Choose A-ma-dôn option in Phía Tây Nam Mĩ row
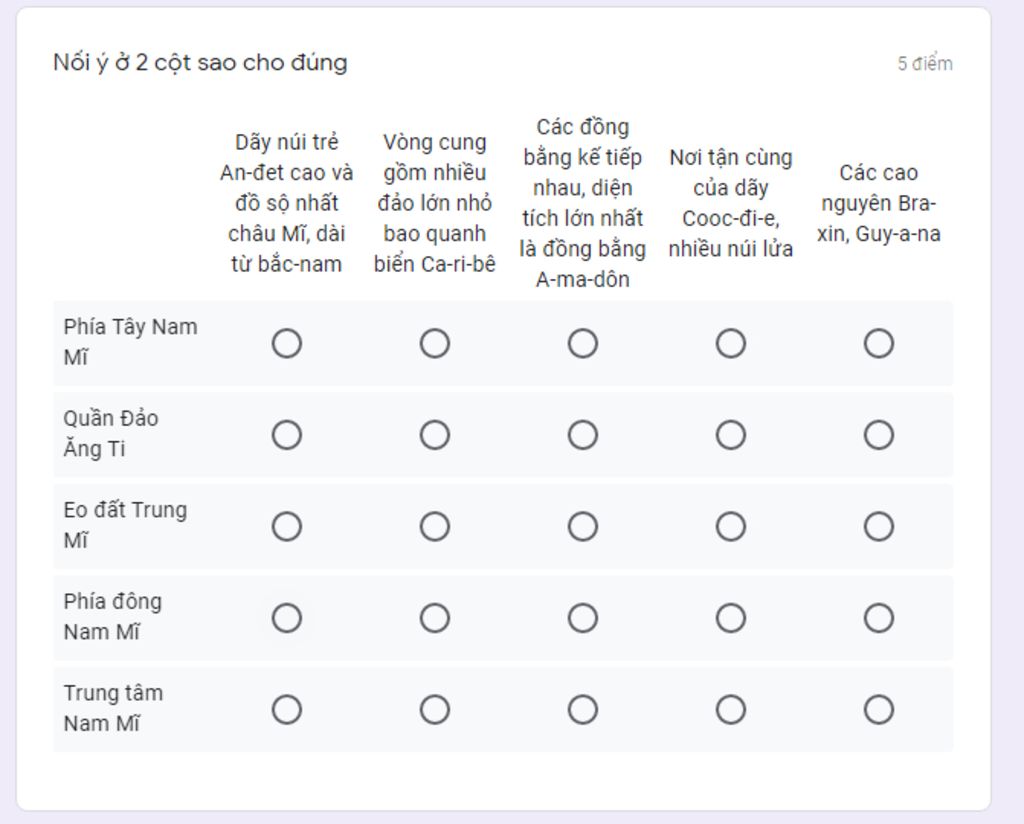The width and height of the screenshot is (1024, 824). pos(583,343)
